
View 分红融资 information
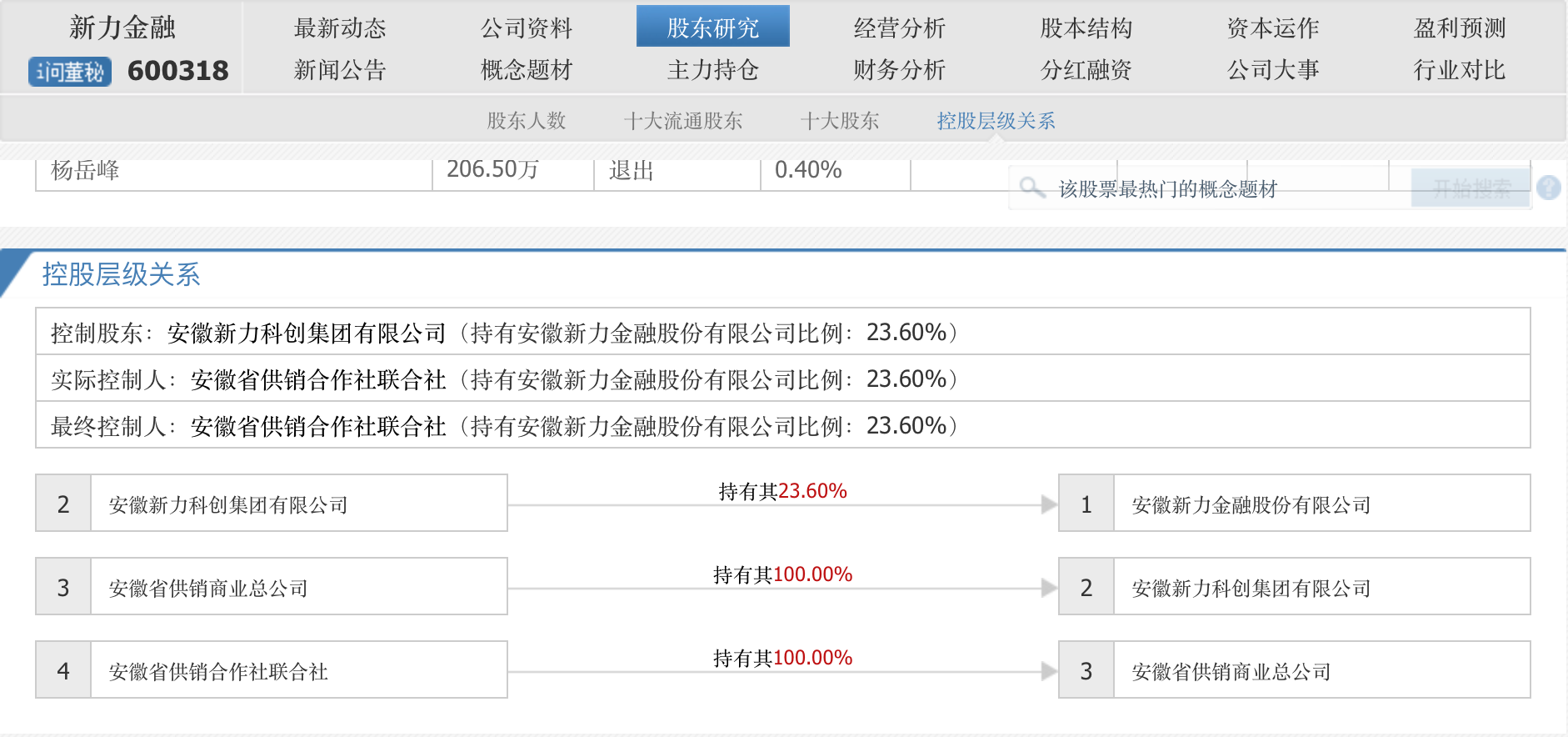[1086, 70]
